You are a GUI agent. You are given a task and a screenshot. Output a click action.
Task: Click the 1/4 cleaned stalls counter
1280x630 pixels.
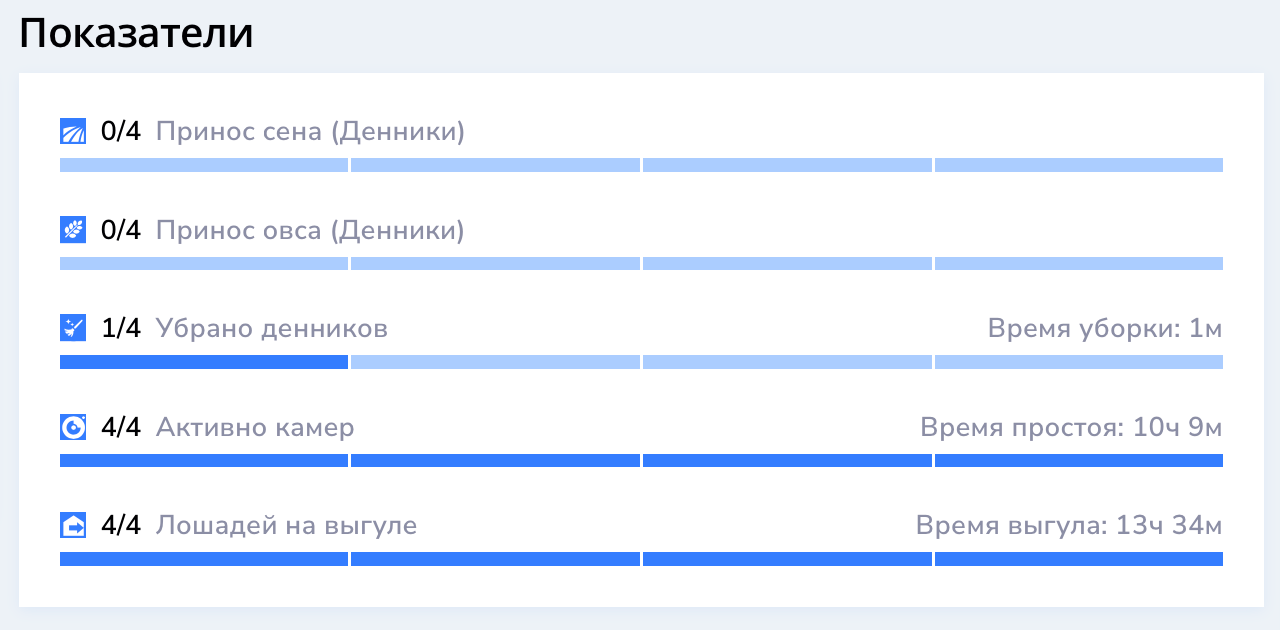[122, 328]
